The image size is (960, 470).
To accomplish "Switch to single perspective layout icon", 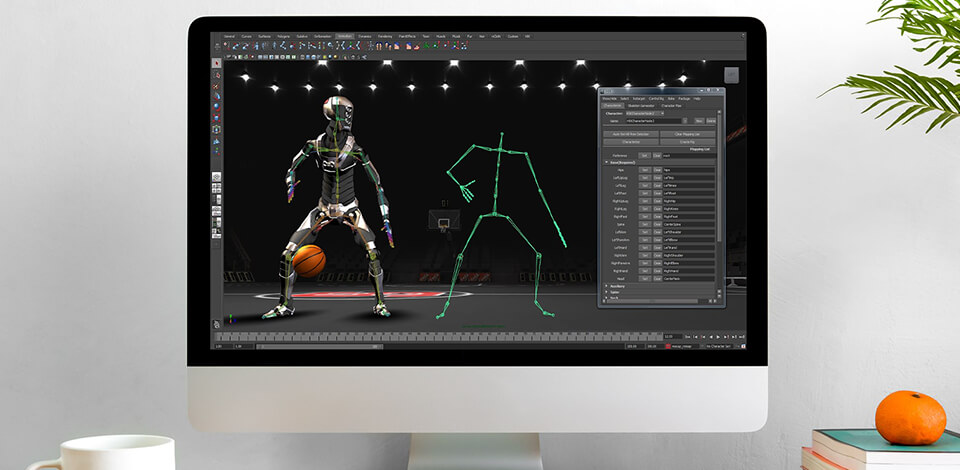I will (217, 177).
